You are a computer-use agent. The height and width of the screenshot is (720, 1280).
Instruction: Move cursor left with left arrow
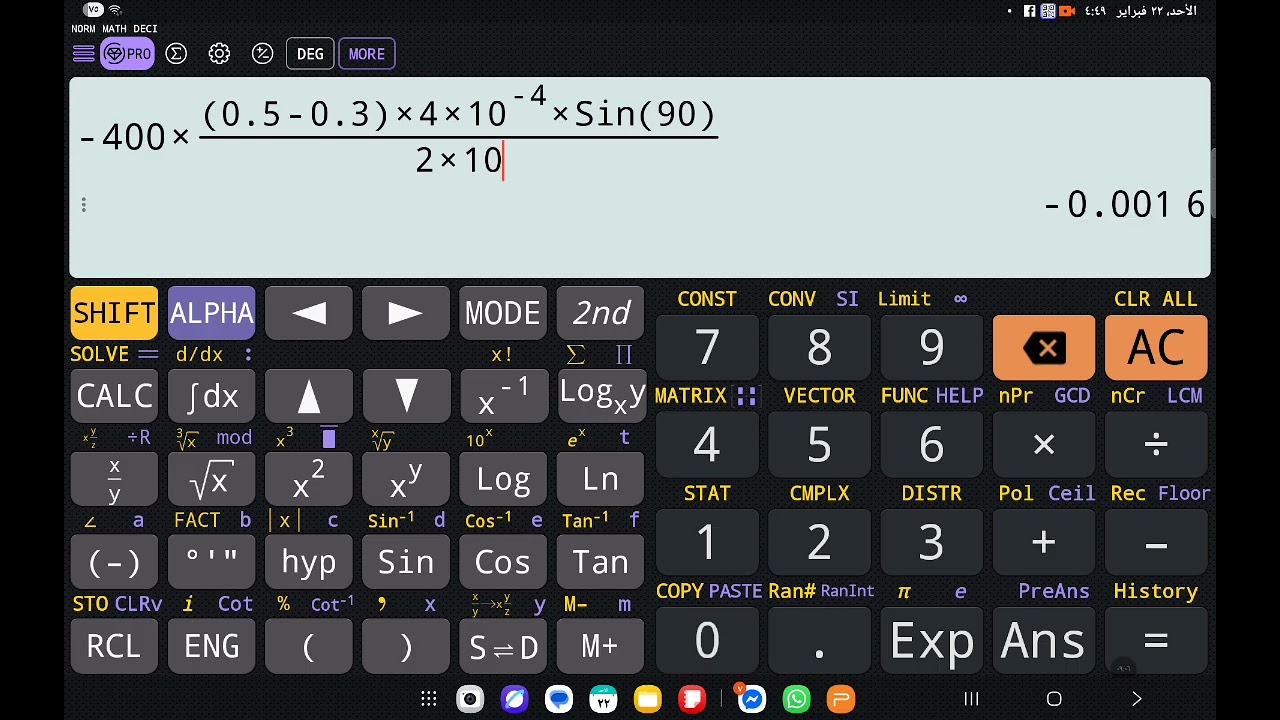pyautogui.click(x=309, y=313)
